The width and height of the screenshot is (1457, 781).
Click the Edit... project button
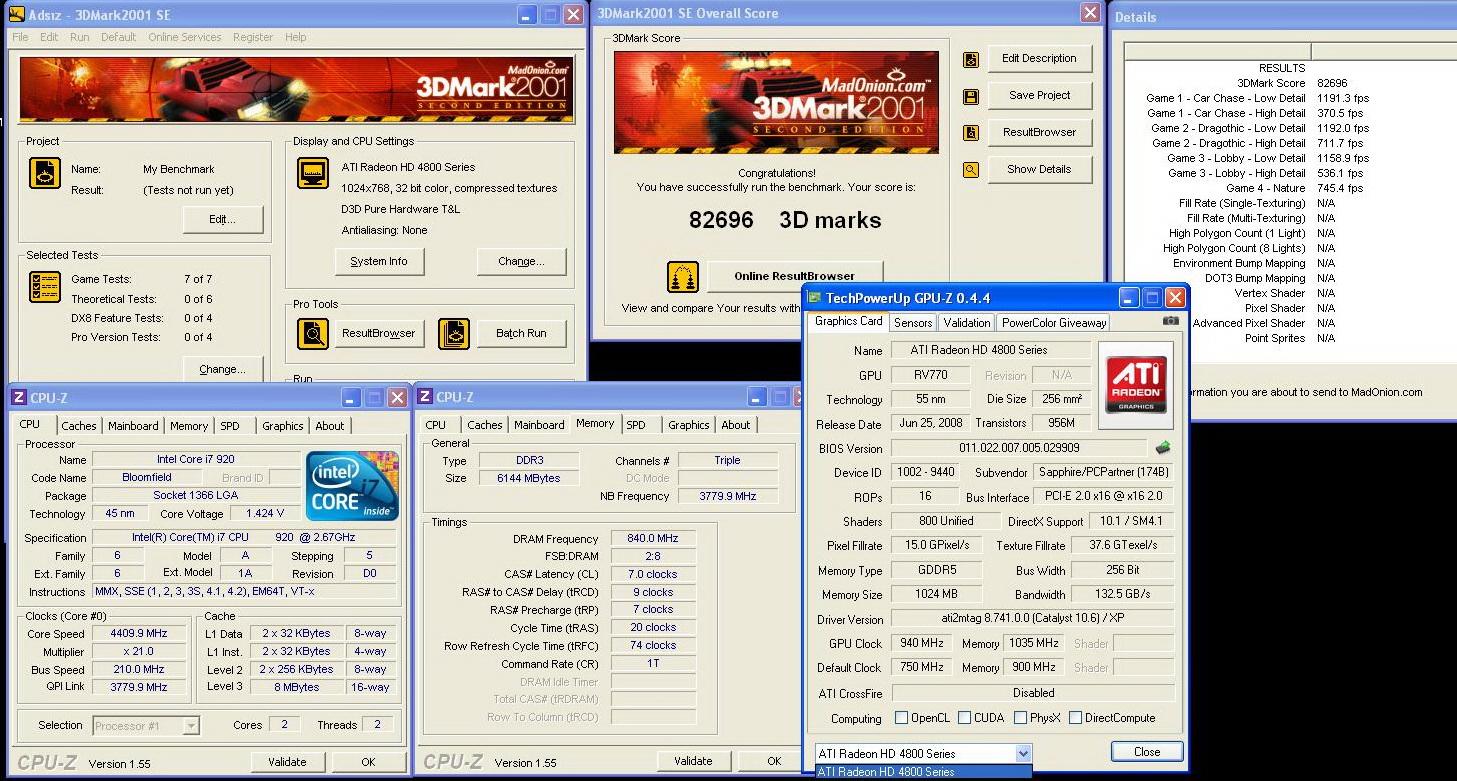coord(223,219)
